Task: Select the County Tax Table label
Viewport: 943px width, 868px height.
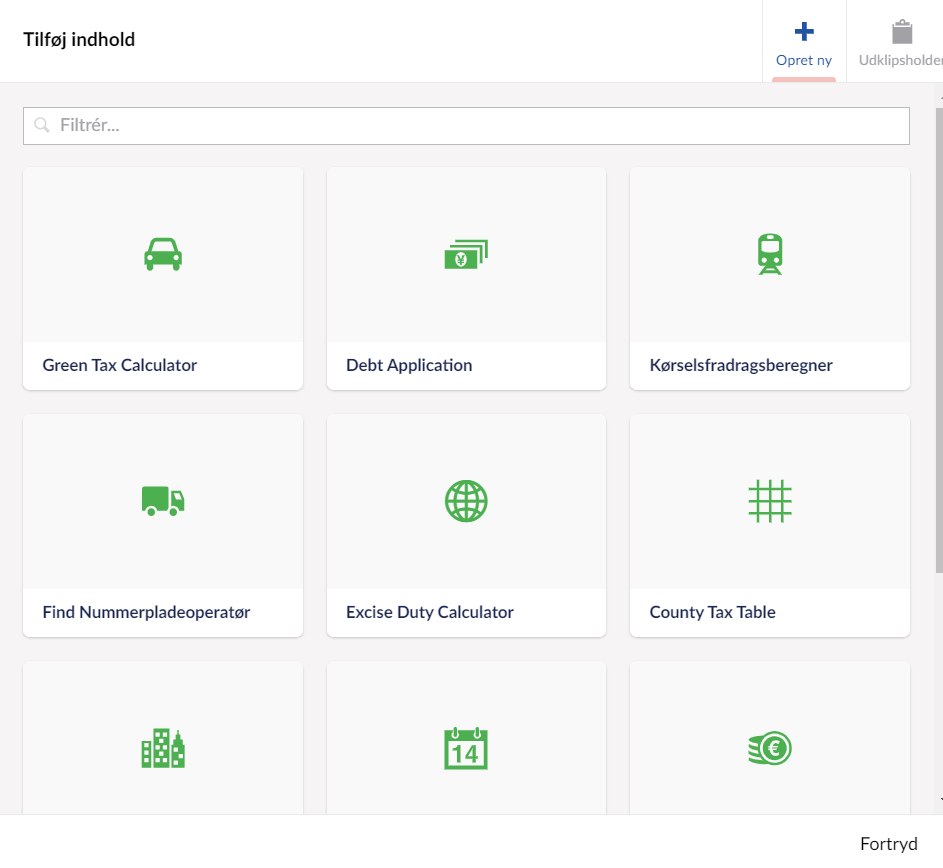Action: [713, 612]
